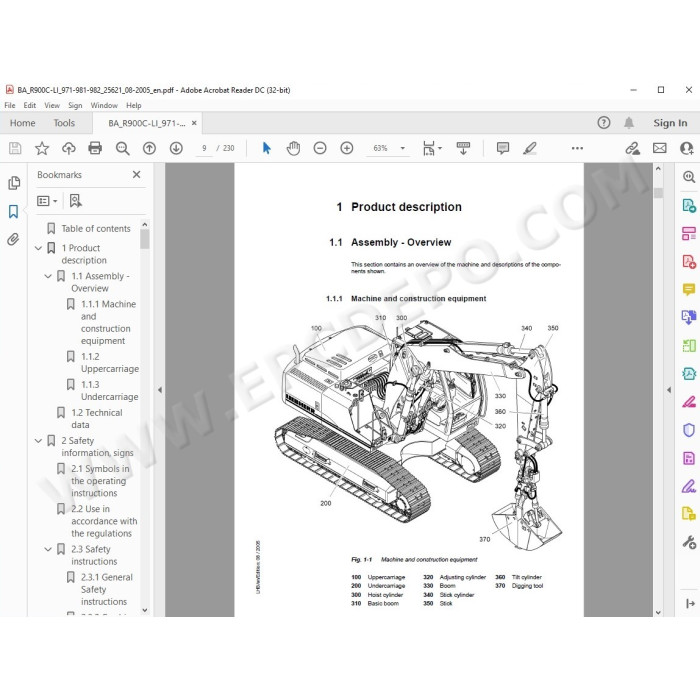Viewport: 700px width, 700px height.
Task: Collapse the left navigation pane arrow
Action: point(160,390)
